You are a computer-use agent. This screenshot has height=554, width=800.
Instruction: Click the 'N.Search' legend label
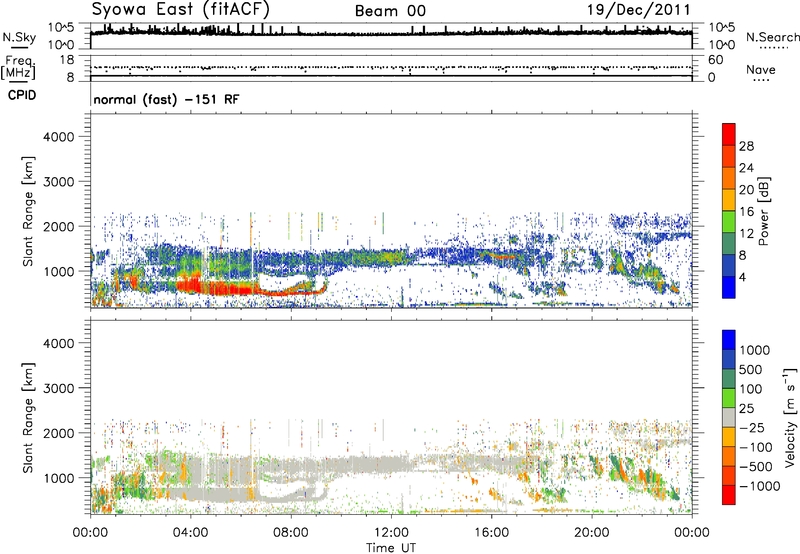[x=772, y=37]
